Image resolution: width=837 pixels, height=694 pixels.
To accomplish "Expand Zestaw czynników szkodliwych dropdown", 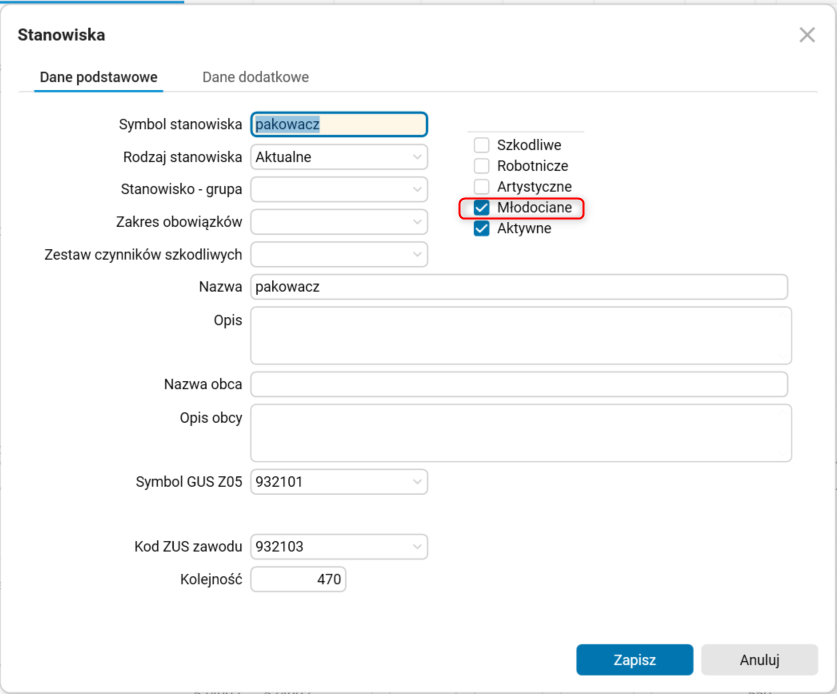I will 416,254.
